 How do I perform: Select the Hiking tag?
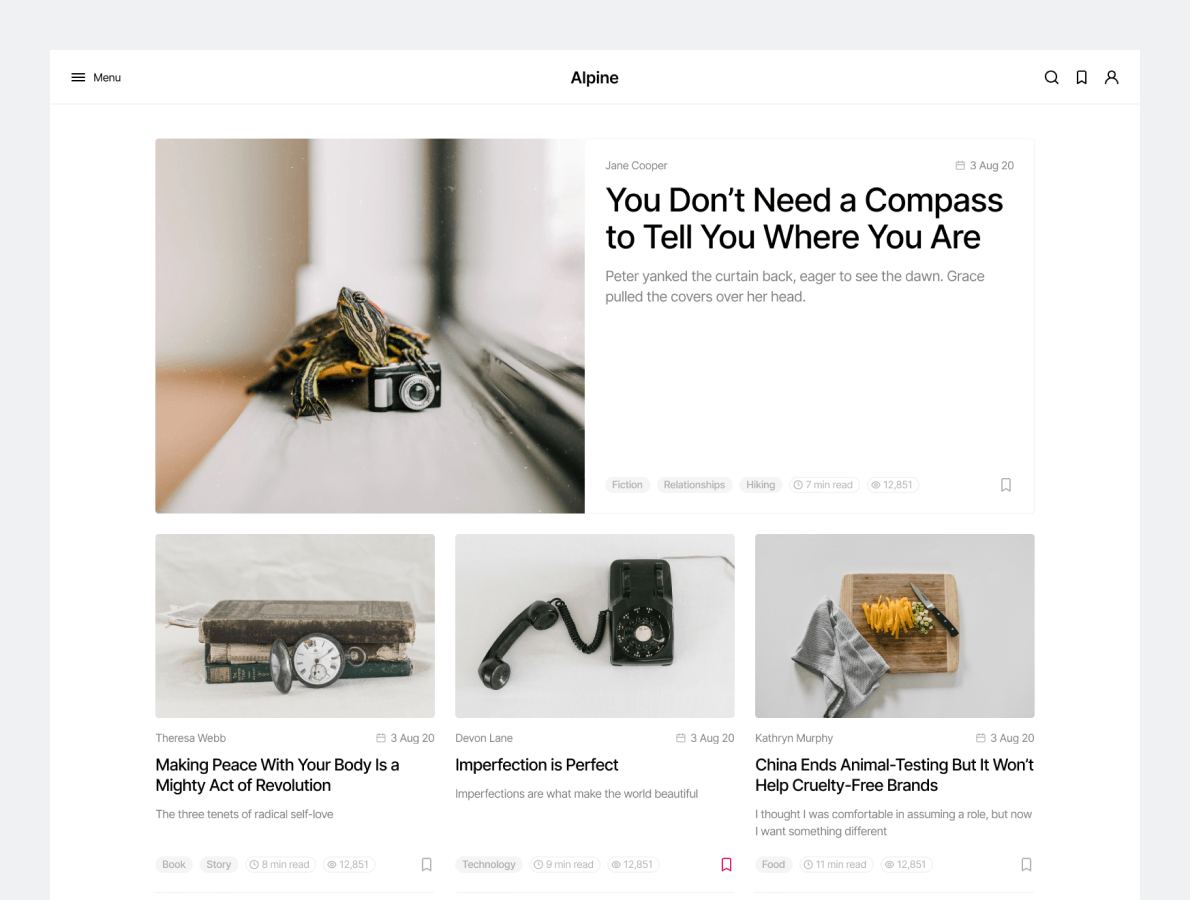(x=760, y=485)
